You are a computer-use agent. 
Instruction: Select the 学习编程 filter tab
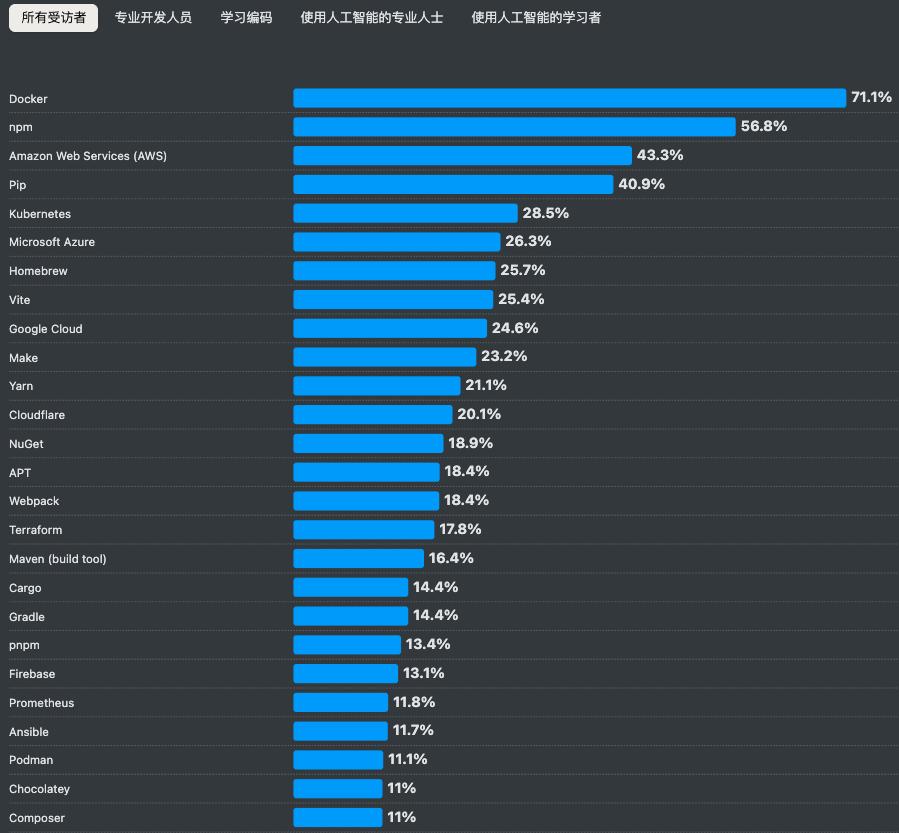[x=245, y=17]
